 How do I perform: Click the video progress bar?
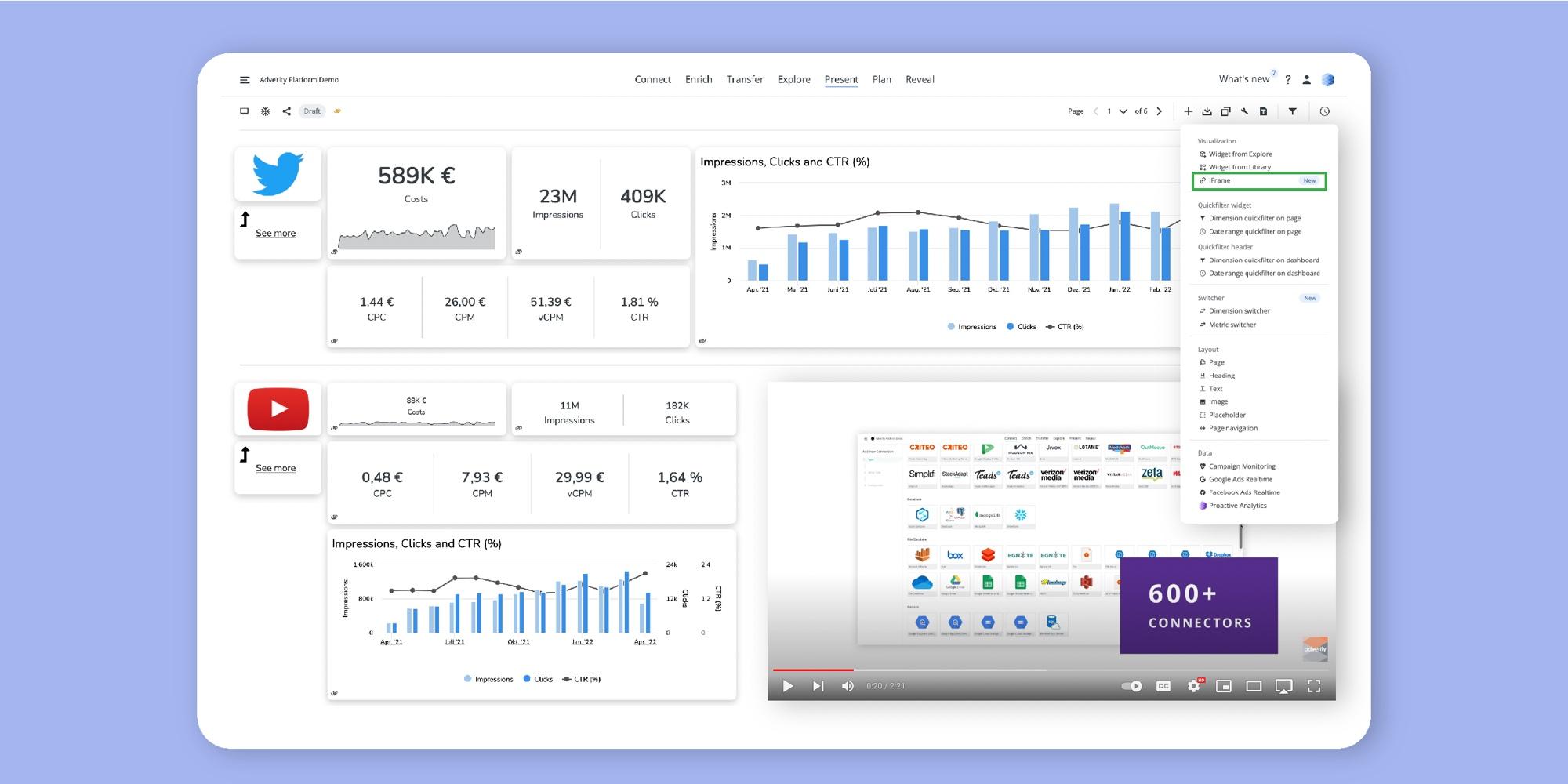[1051, 670]
